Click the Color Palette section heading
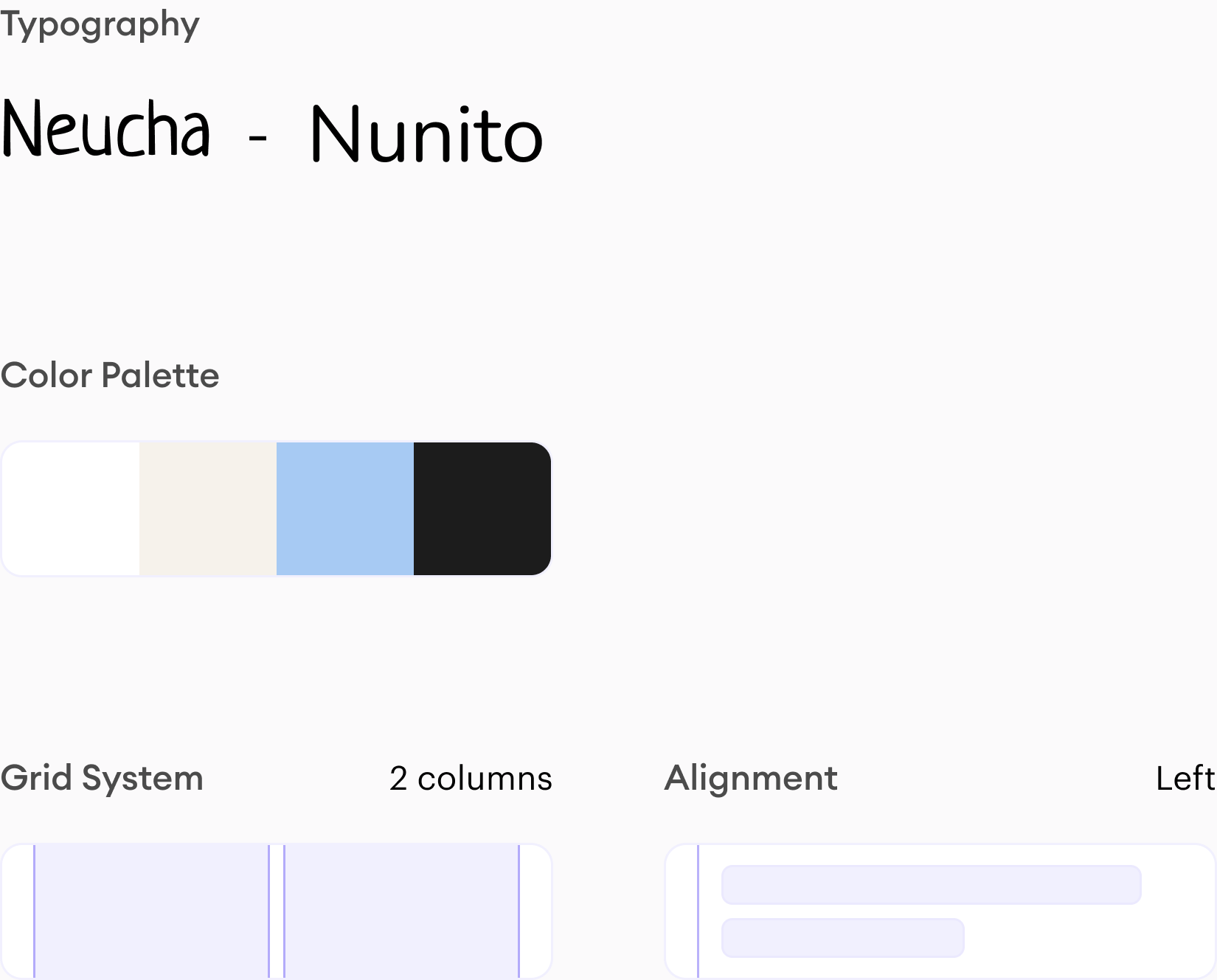1217x980 pixels. pos(110,375)
